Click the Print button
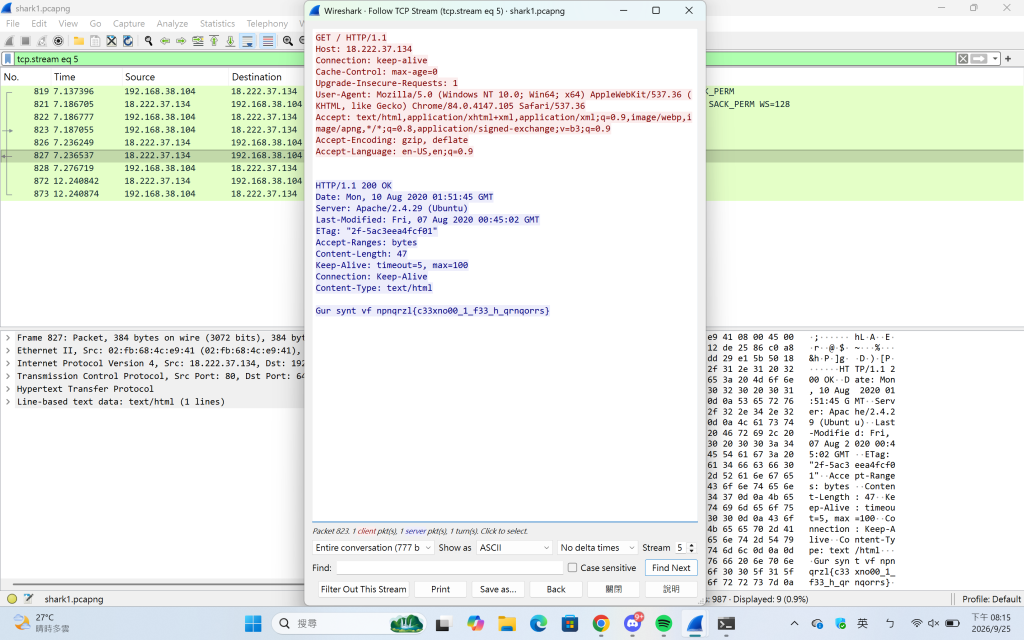Viewport: 1024px width, 640px height. click(x=441, y=589)
